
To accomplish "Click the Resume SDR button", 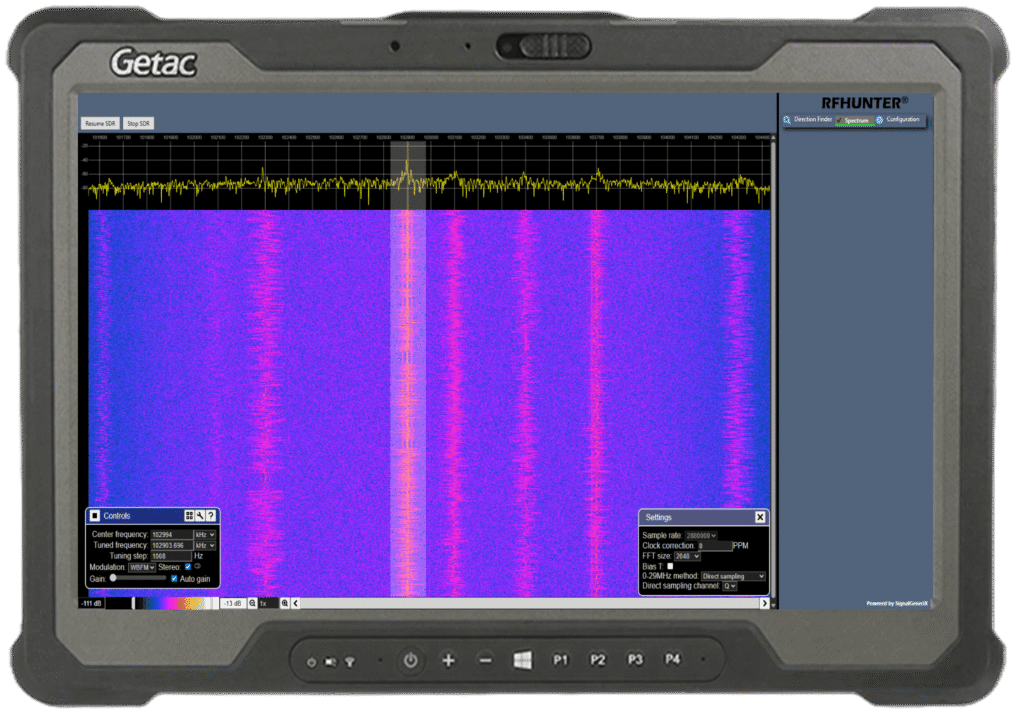I will point(100,123).
